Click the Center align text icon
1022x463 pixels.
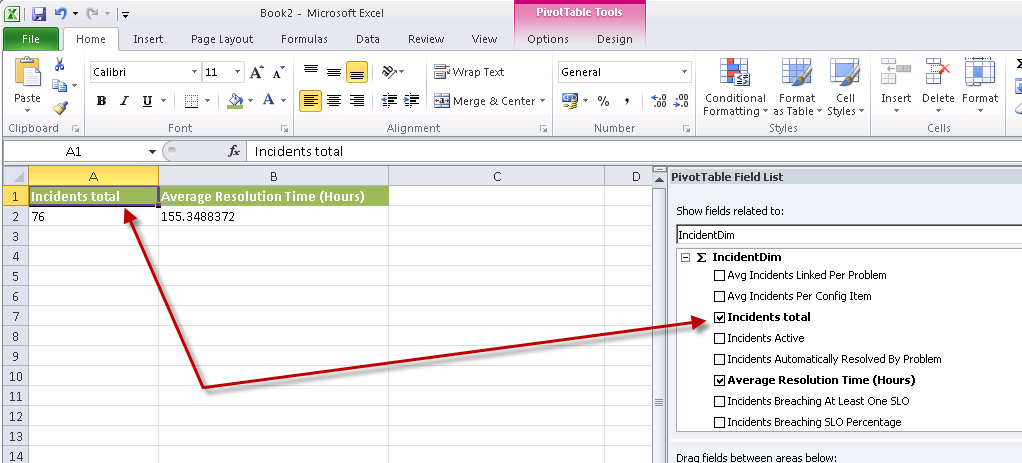pyautogui.click(x=334, y=101)
